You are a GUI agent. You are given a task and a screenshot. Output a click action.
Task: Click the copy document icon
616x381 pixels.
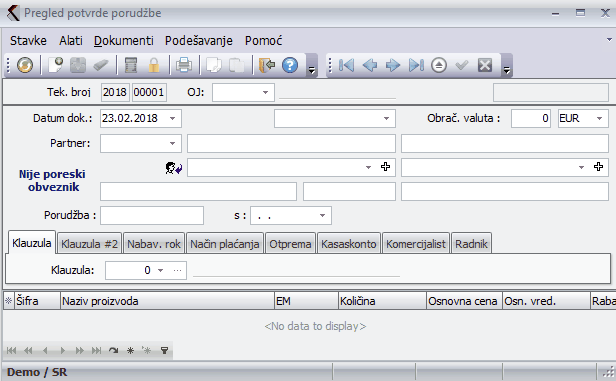pyautogui.click(x=214, y=65)
